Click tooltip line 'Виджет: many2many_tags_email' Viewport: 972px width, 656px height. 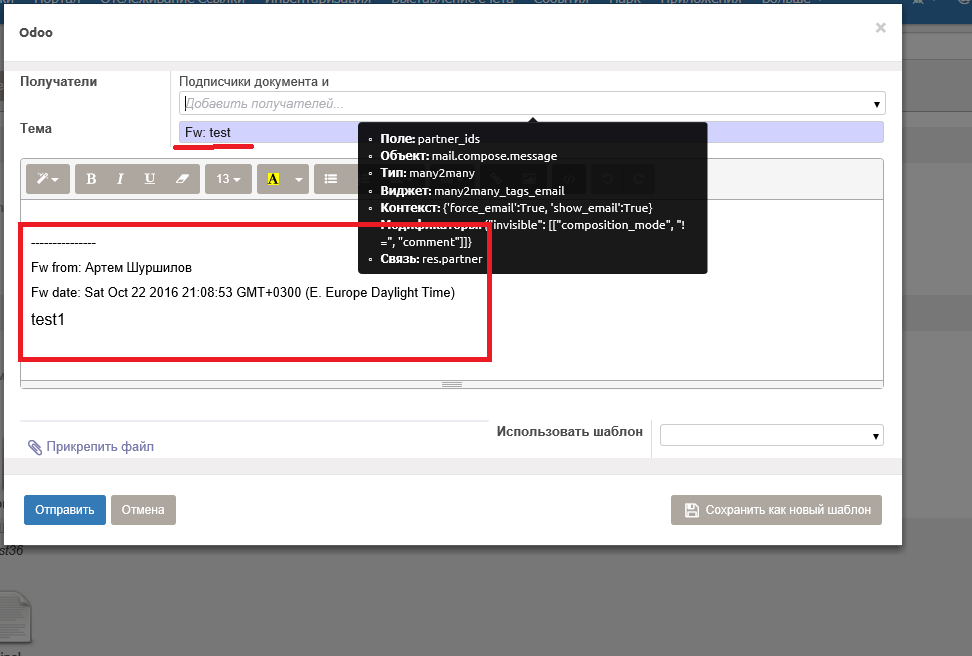point(472,190)
